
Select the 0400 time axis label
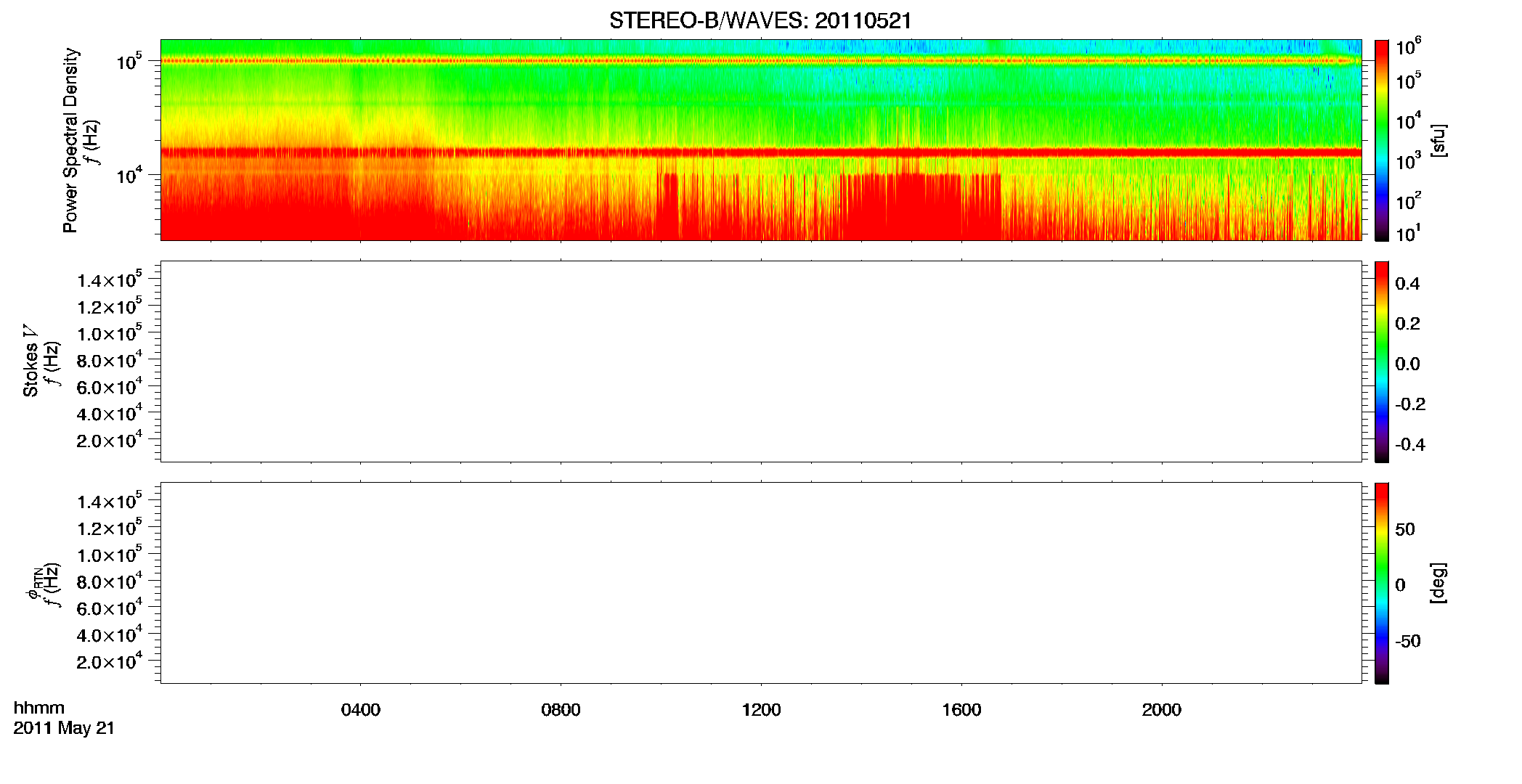coord(361,710)
